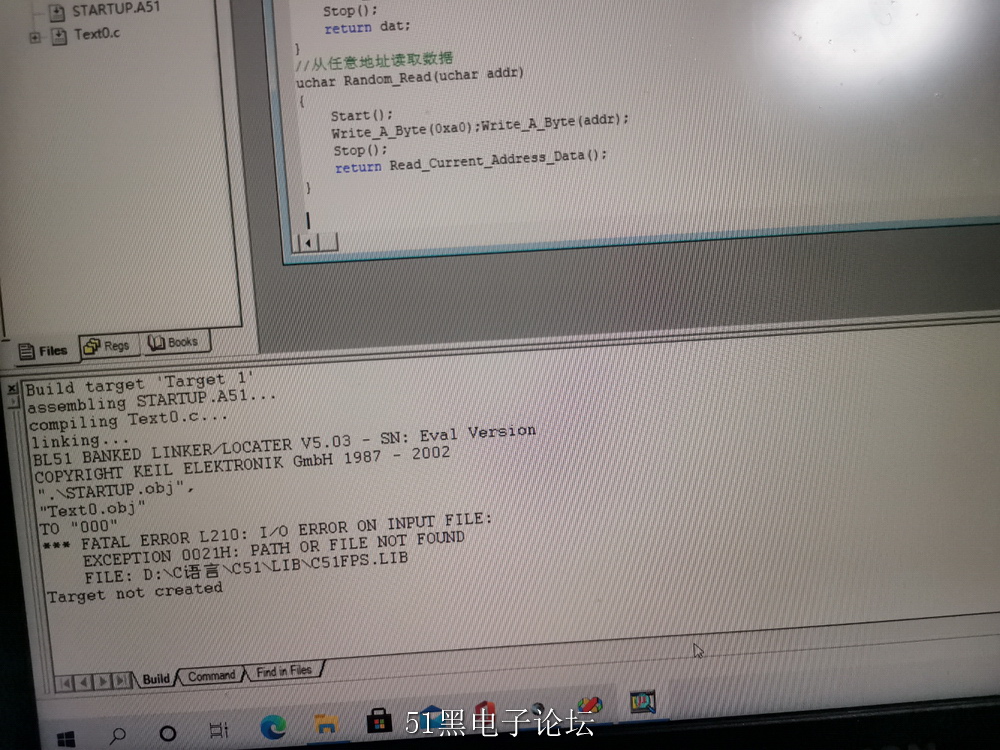
Task: Click the 'return Read_Current_Address_Data();' code line
Action: 471,161
